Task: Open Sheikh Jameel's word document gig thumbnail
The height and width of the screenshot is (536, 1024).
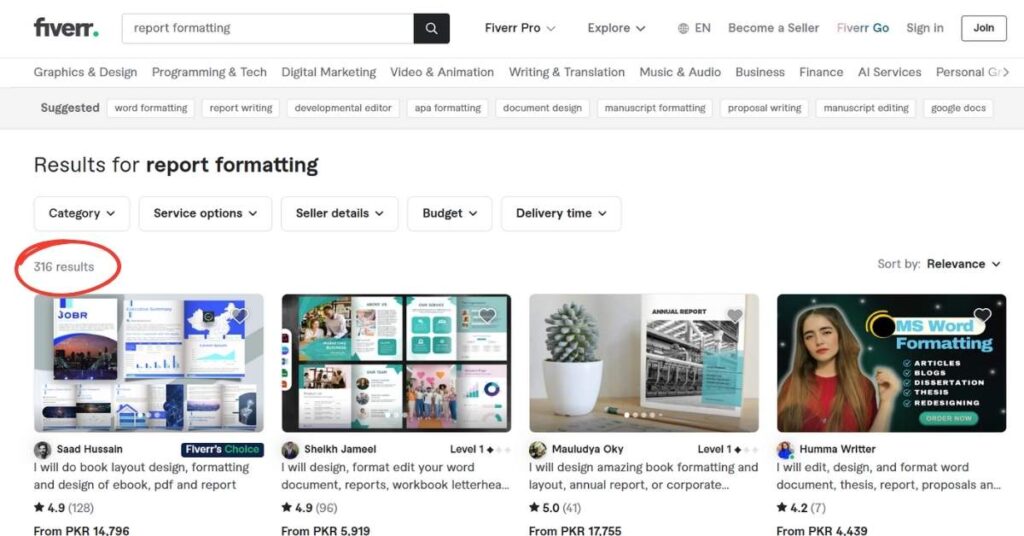Action: 396,363
